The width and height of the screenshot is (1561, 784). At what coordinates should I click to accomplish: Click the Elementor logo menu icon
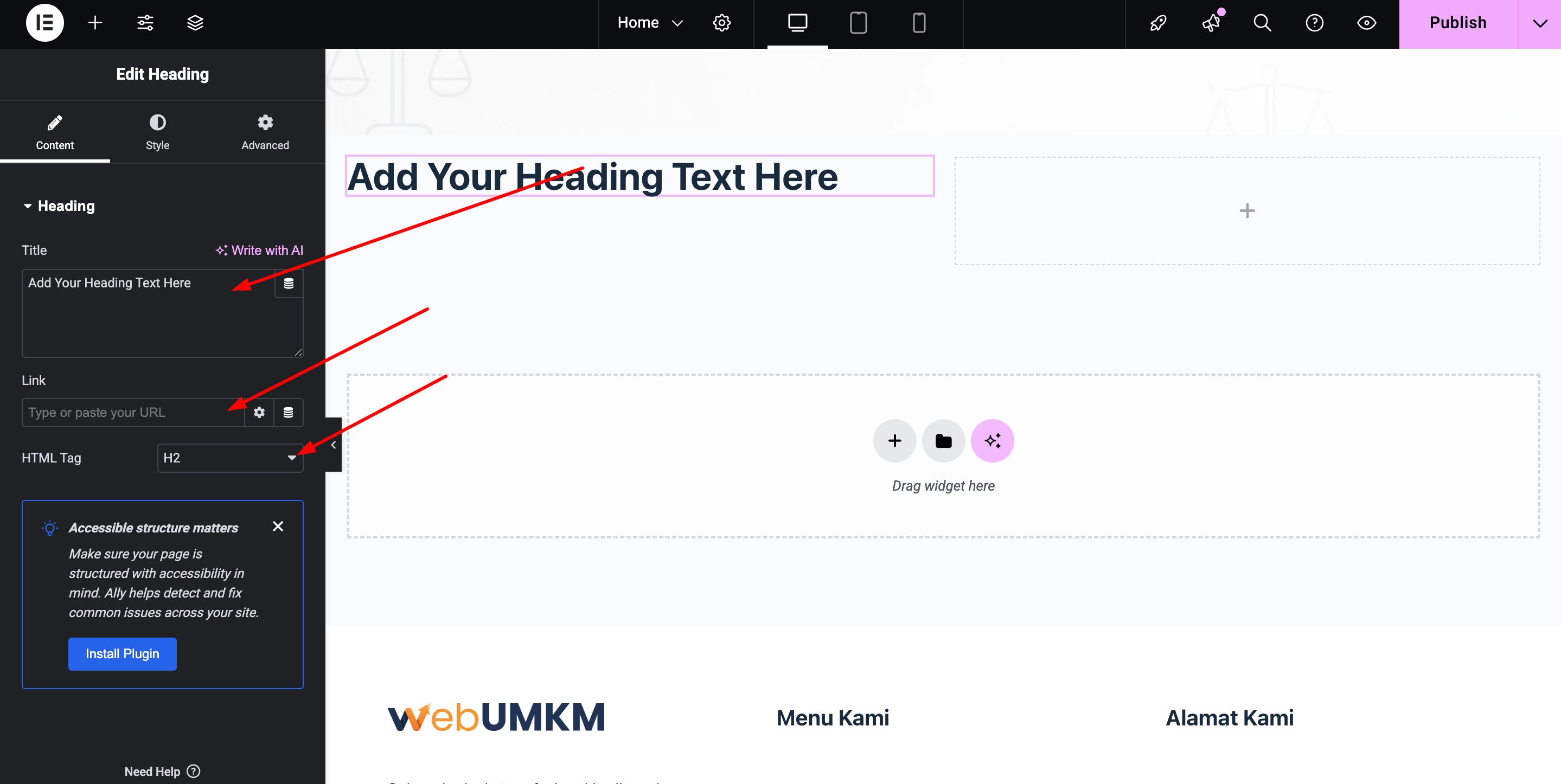point(45,23)
